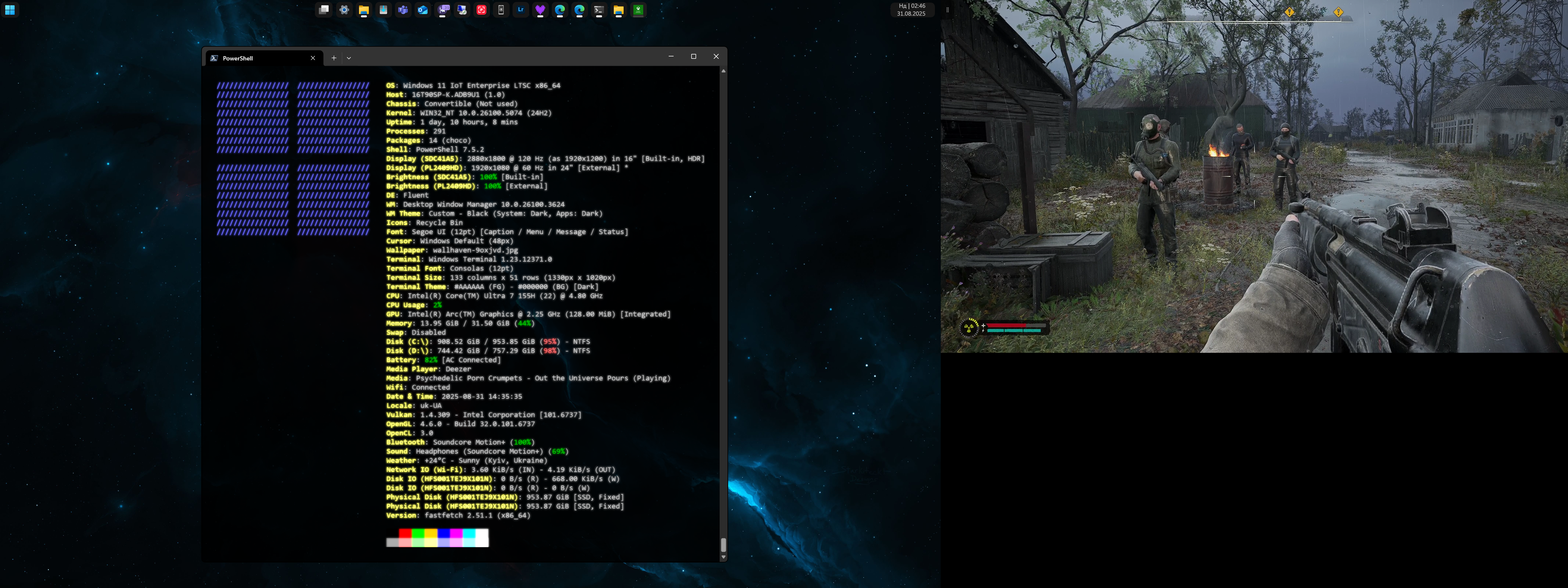This screenshot has width=1568, height=588.
Task: Click the dotted grip handle beside clock
Action: [947, 10]
